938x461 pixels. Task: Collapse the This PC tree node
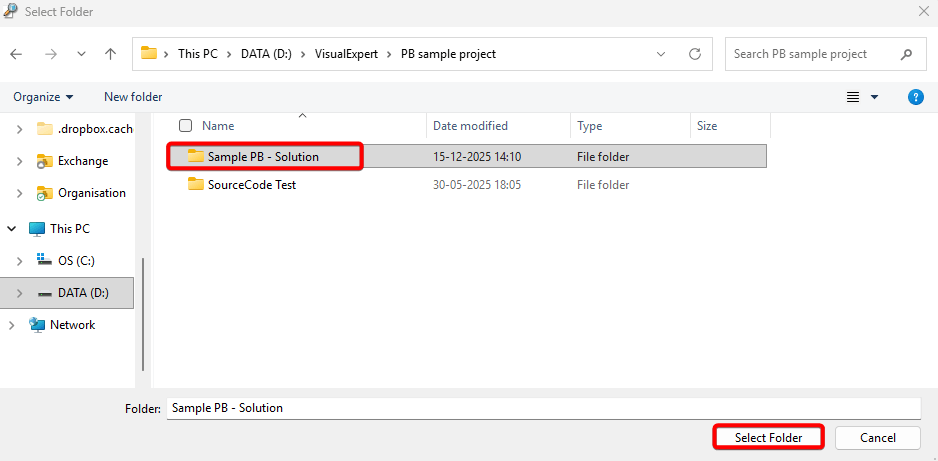[x=11, y=228]
